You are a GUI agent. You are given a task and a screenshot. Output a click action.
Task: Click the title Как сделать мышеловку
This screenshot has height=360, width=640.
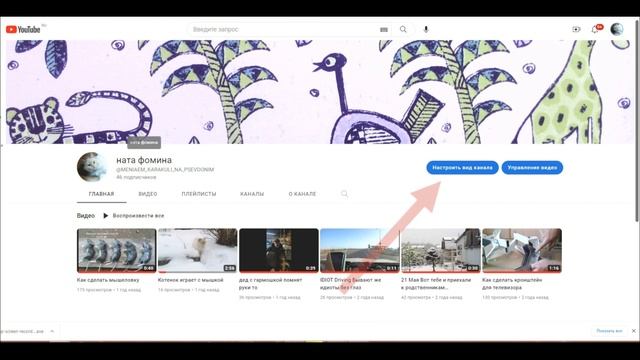click(x=108, y=280)
